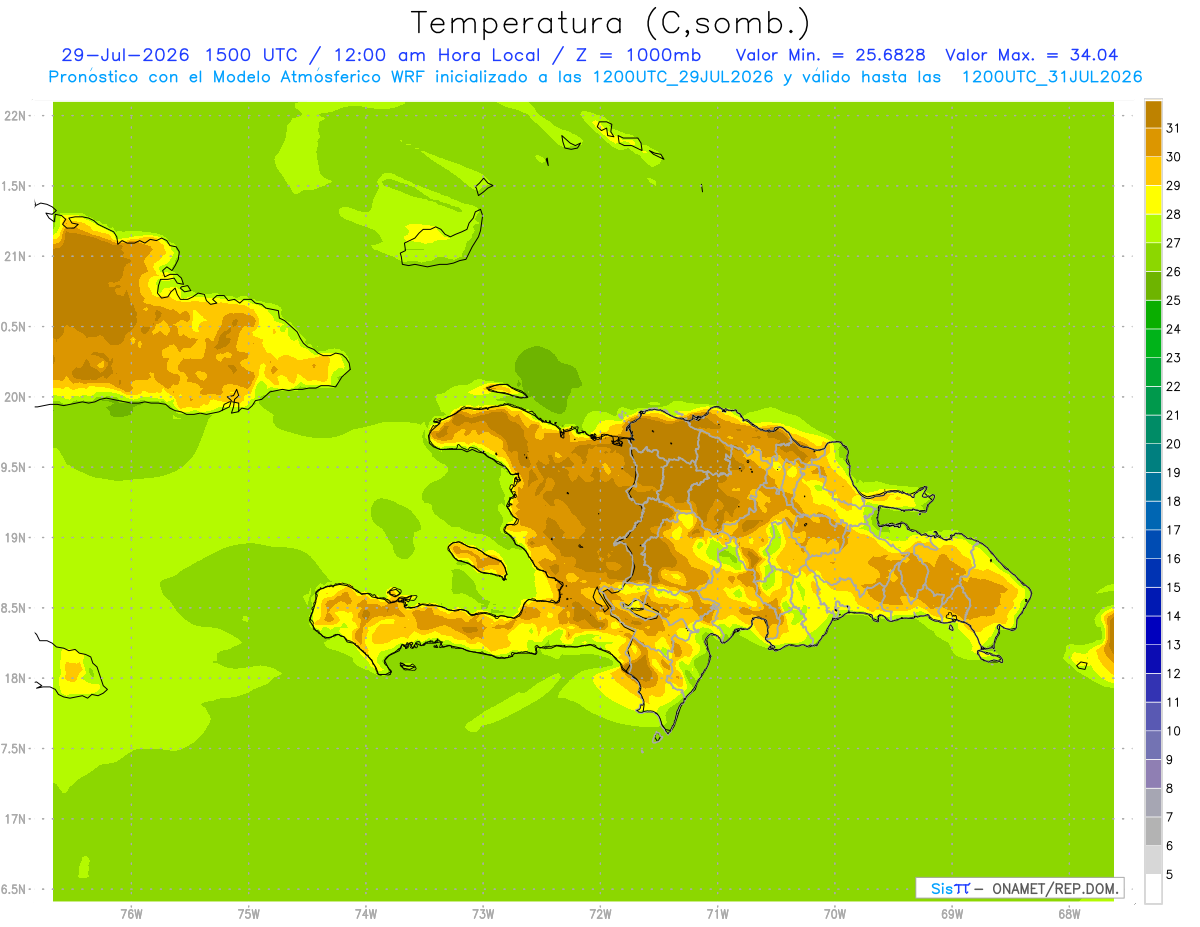Click the legend color band between 28 and 29
The image size is (1200, 927).
(1153, 200)
